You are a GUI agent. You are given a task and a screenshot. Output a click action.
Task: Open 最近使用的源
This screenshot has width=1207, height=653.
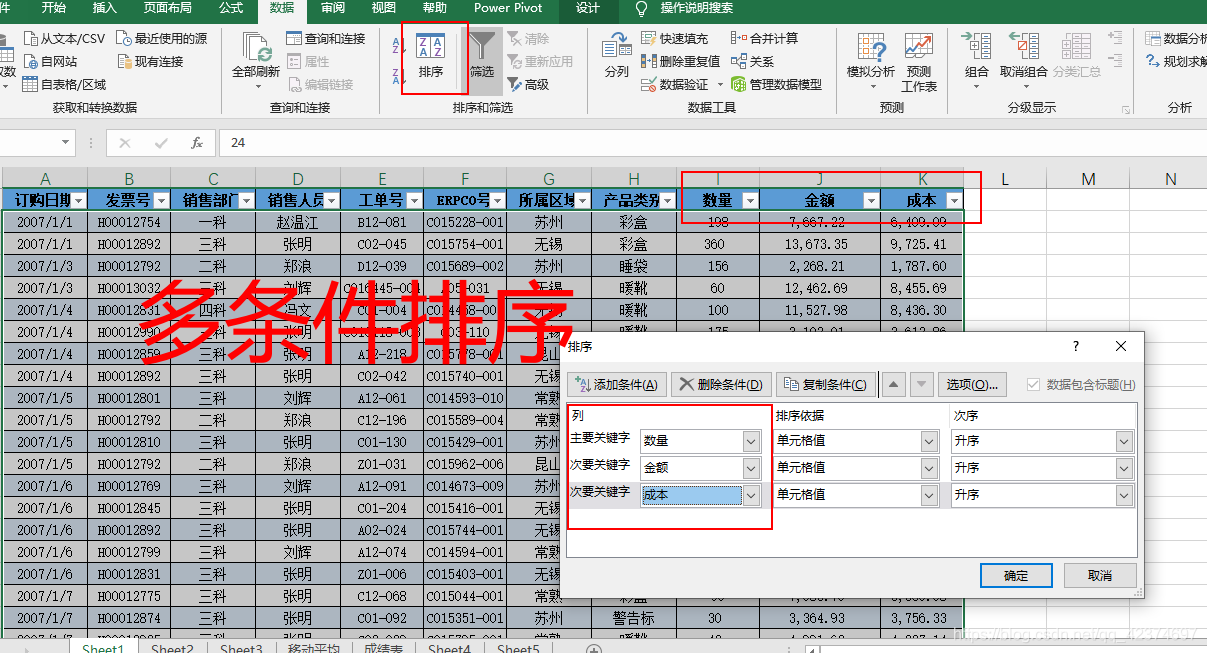pos(162,38)
